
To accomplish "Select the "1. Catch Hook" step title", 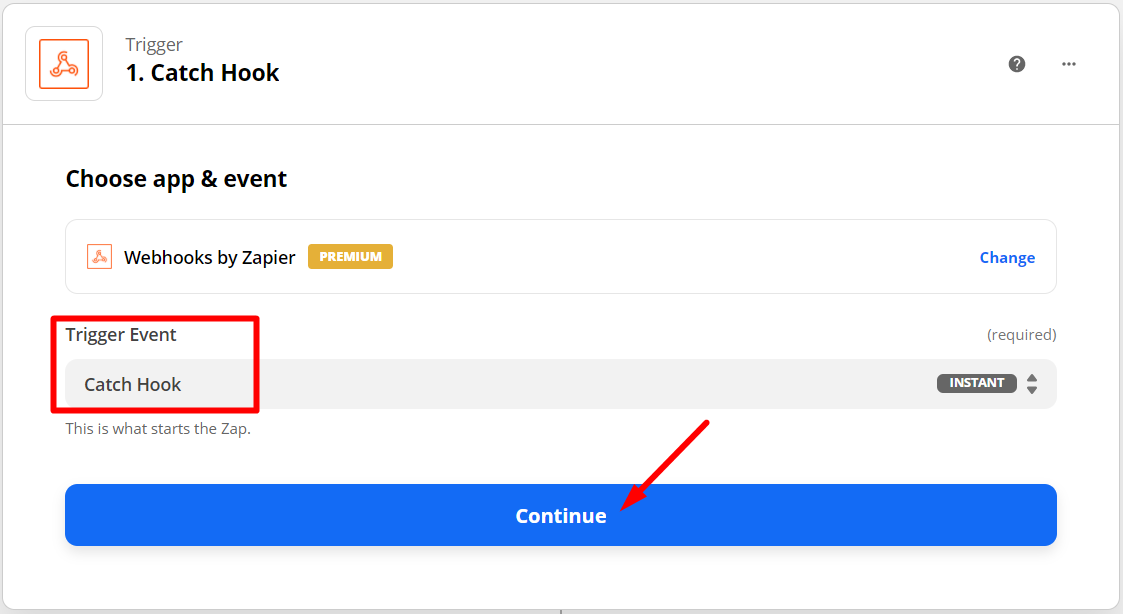I will 202,73.
